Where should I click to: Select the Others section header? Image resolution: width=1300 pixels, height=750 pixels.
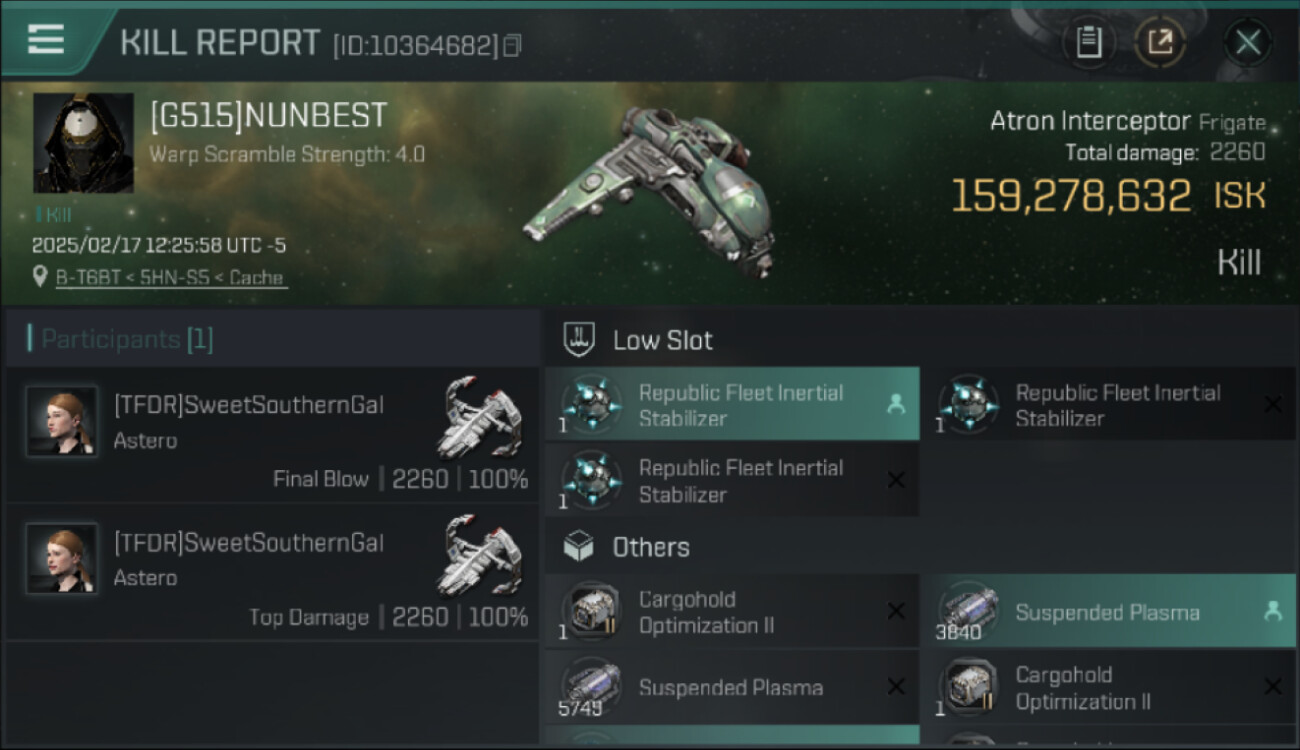pyautogui.click(x=650, y=547)
